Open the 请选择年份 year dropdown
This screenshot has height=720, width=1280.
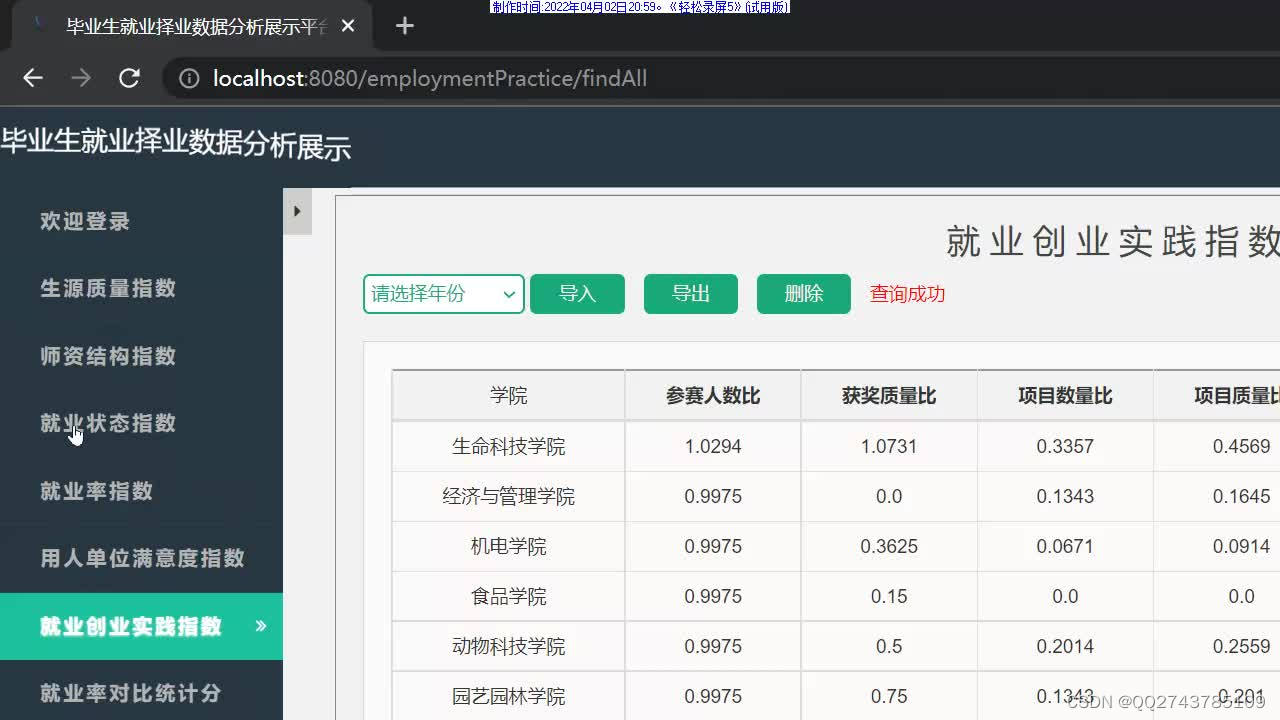pyautogui.click(x=444, y=294)
